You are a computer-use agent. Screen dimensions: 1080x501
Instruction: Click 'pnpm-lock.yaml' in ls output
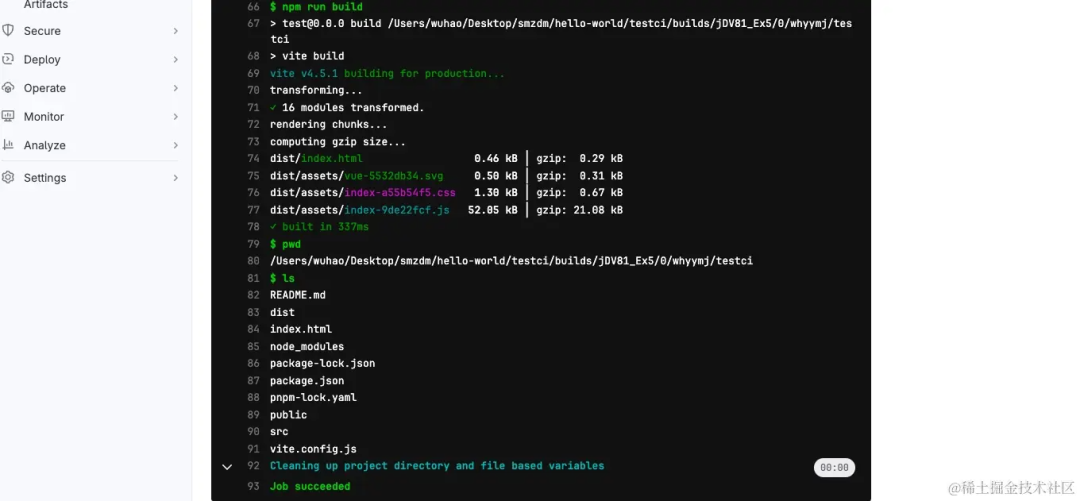pyautogui.click(x=313, y=398)
